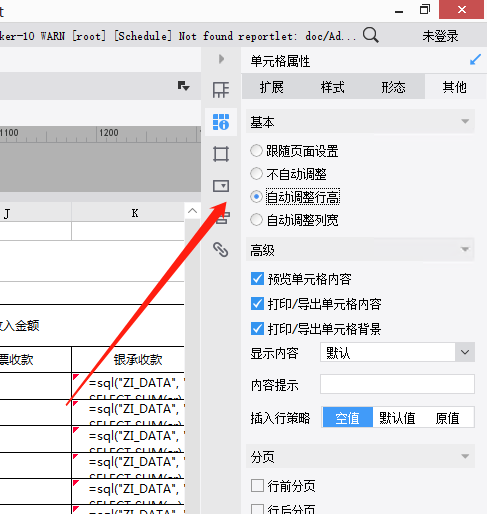This screenshot has width=487, height=514.
Task: Click the log search magnifier icon
Action: pyautogui.click(x=371, y=35)
